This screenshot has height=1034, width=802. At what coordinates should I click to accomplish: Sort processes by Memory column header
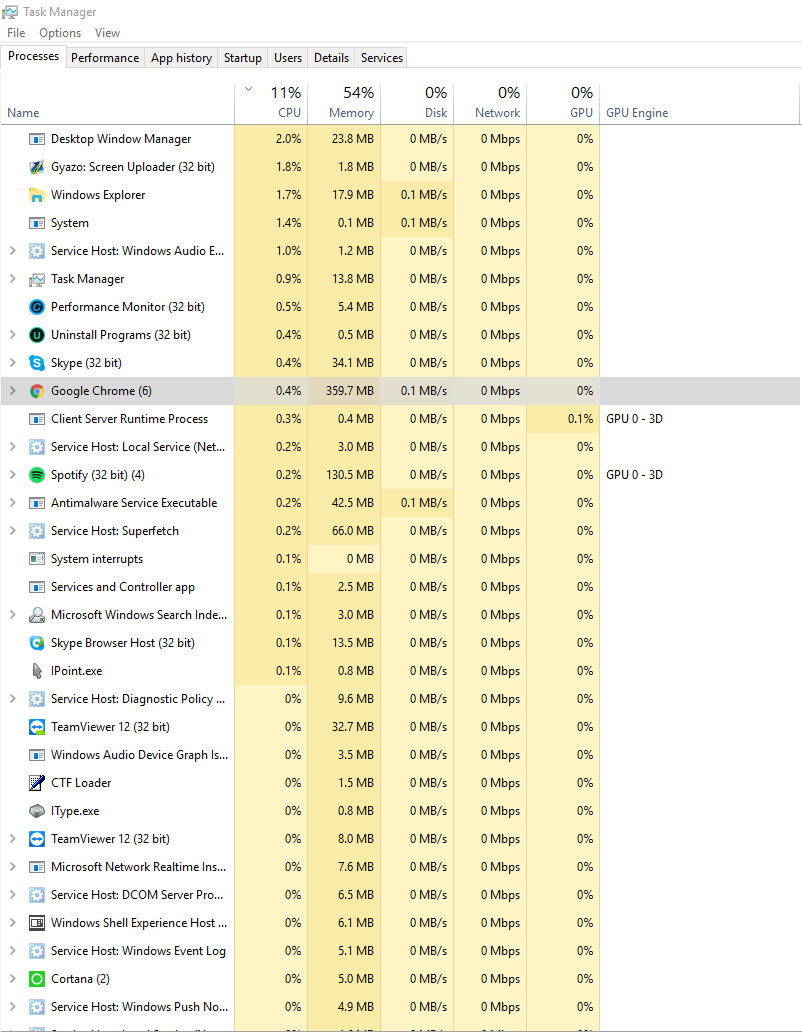[x=344, y=104]
